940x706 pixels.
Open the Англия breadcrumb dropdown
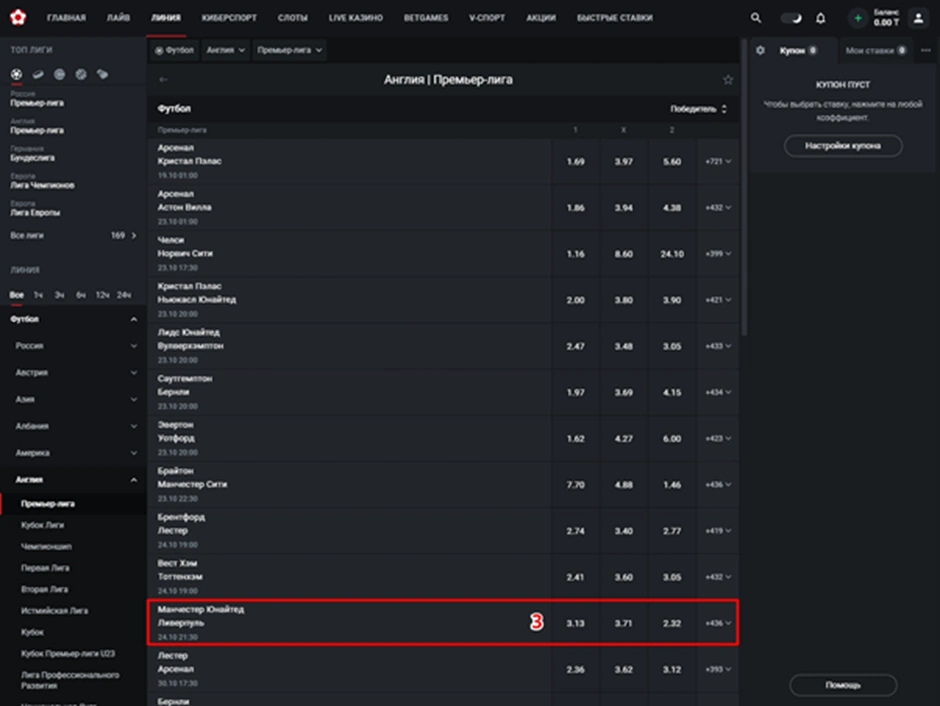[x=225, y=50]
